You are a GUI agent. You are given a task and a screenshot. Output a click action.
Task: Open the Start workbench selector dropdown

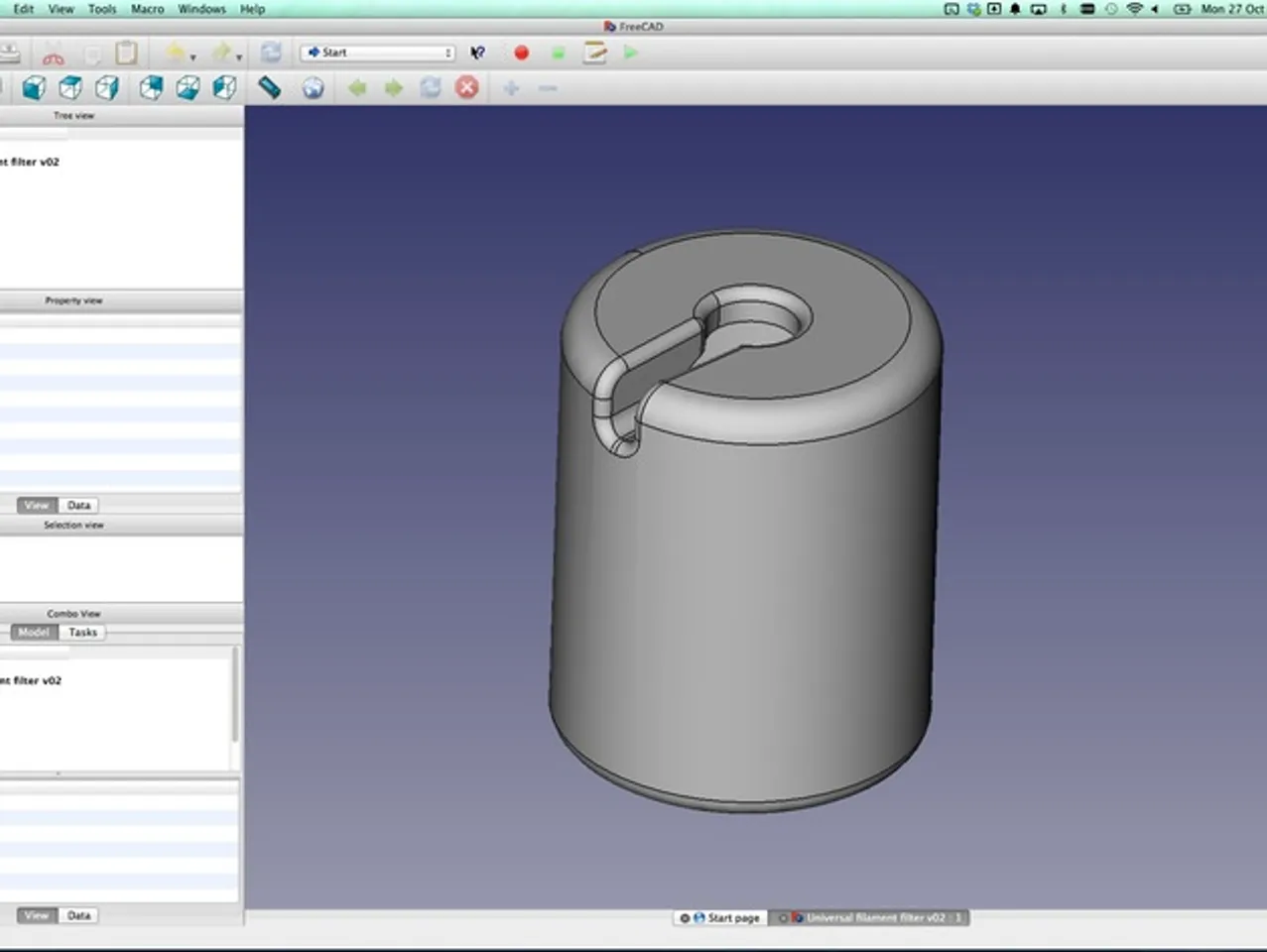377,53
